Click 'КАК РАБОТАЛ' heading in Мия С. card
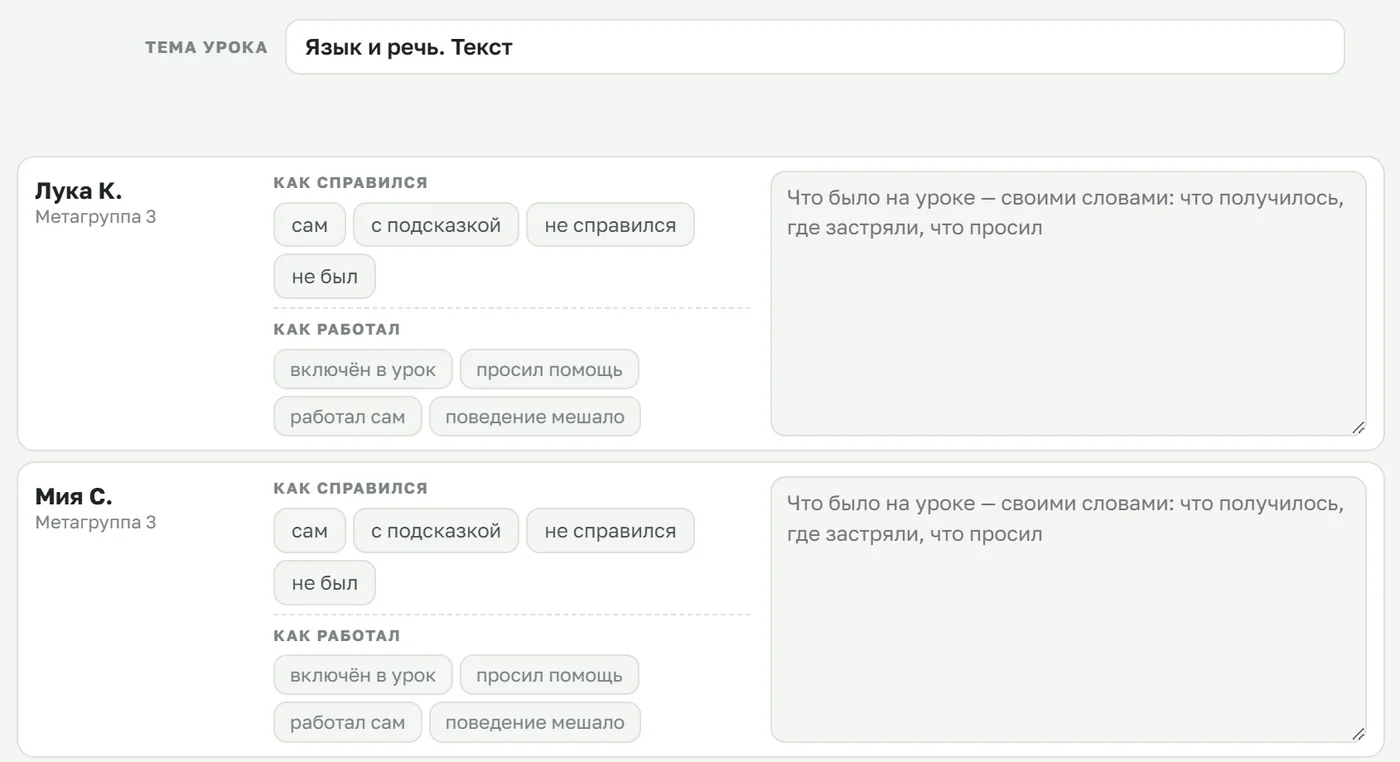This screenshot has width=1400, height=762. [336, 635]
